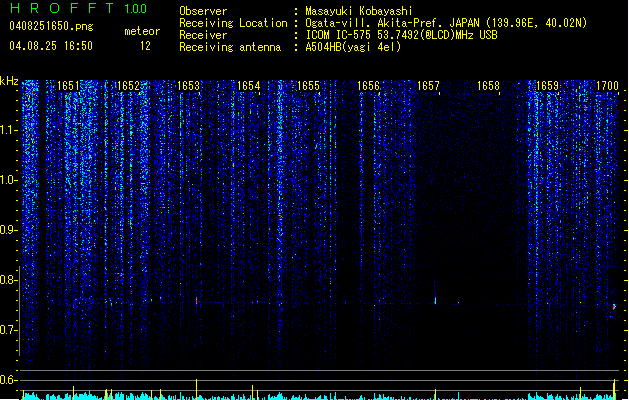Viewport: 629px width, 400px height.
Task: Click the 1700 time marker
Action: [x=607, y=86]
